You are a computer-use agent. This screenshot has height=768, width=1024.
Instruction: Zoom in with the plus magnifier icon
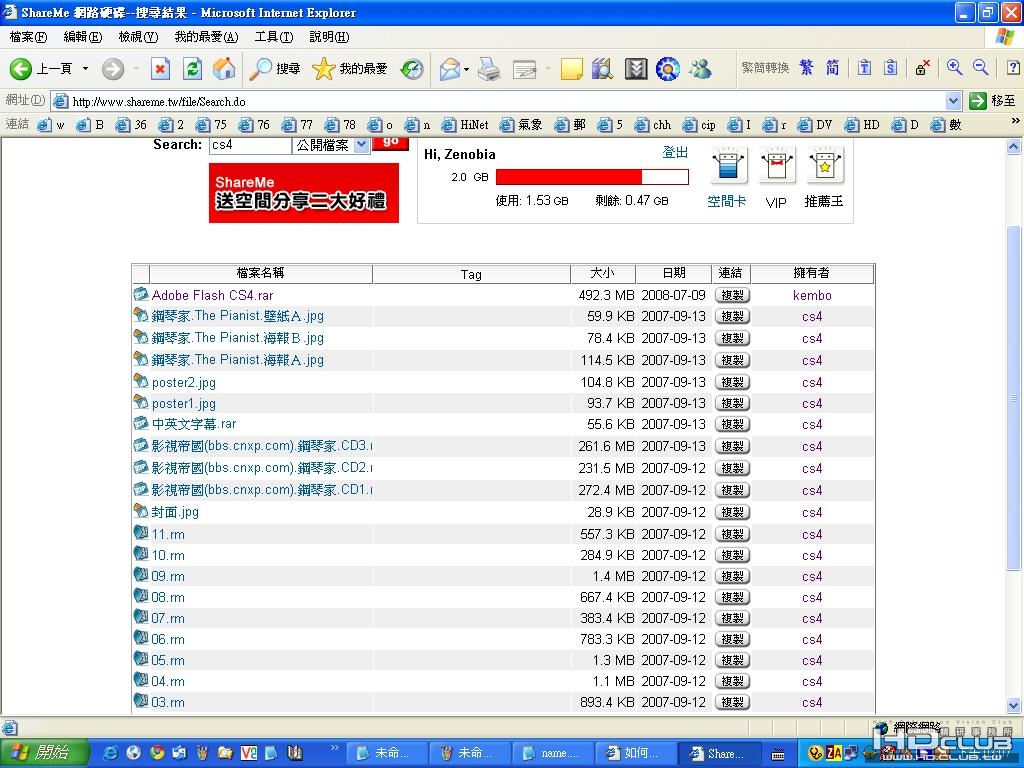954,67
